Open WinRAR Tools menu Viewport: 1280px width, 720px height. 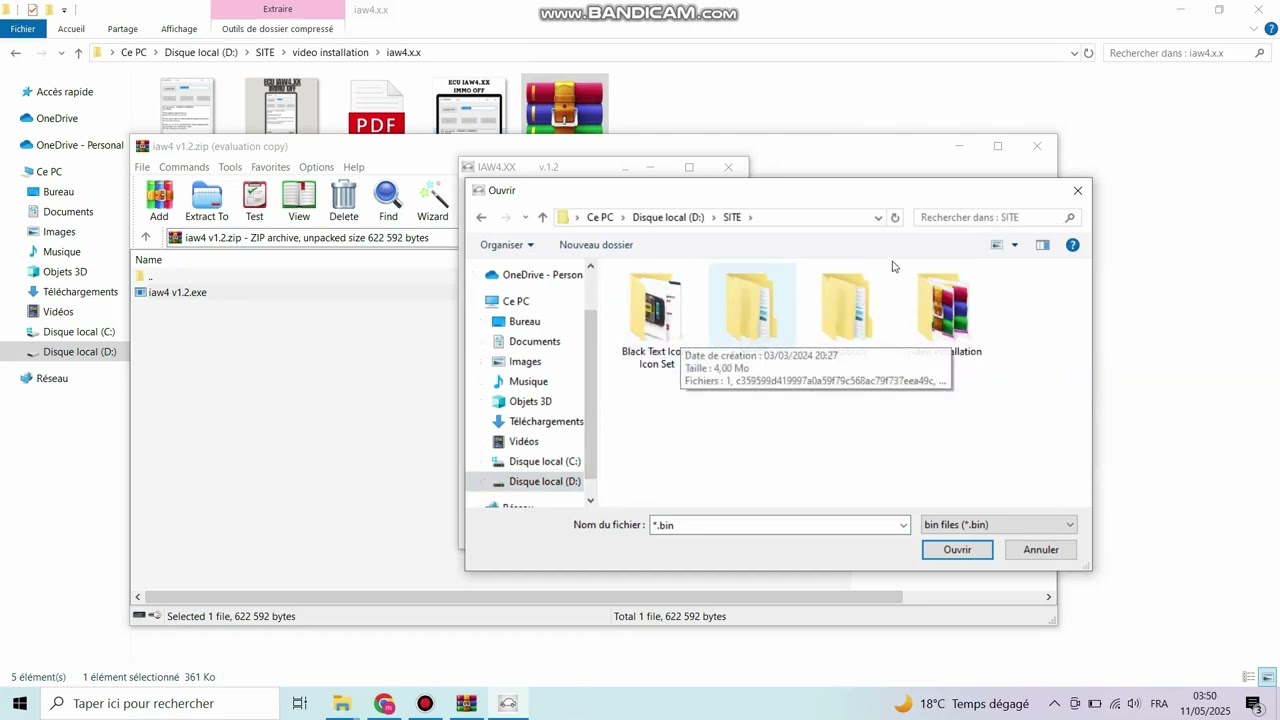click(x=230, y=167)
